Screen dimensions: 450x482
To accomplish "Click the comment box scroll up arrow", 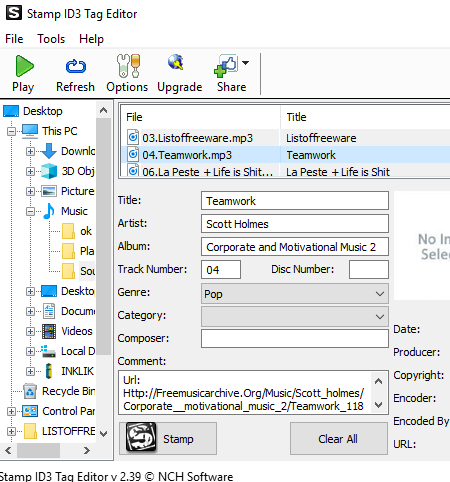I will pyautogui.click(x=378, y=381).
